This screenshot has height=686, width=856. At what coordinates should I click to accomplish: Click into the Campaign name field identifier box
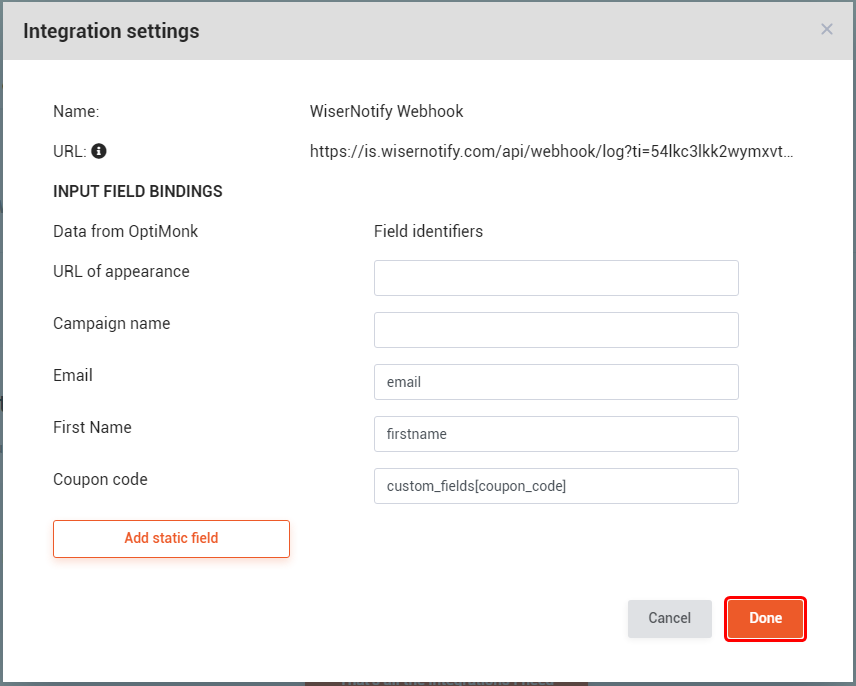click(x=556, y=330)
